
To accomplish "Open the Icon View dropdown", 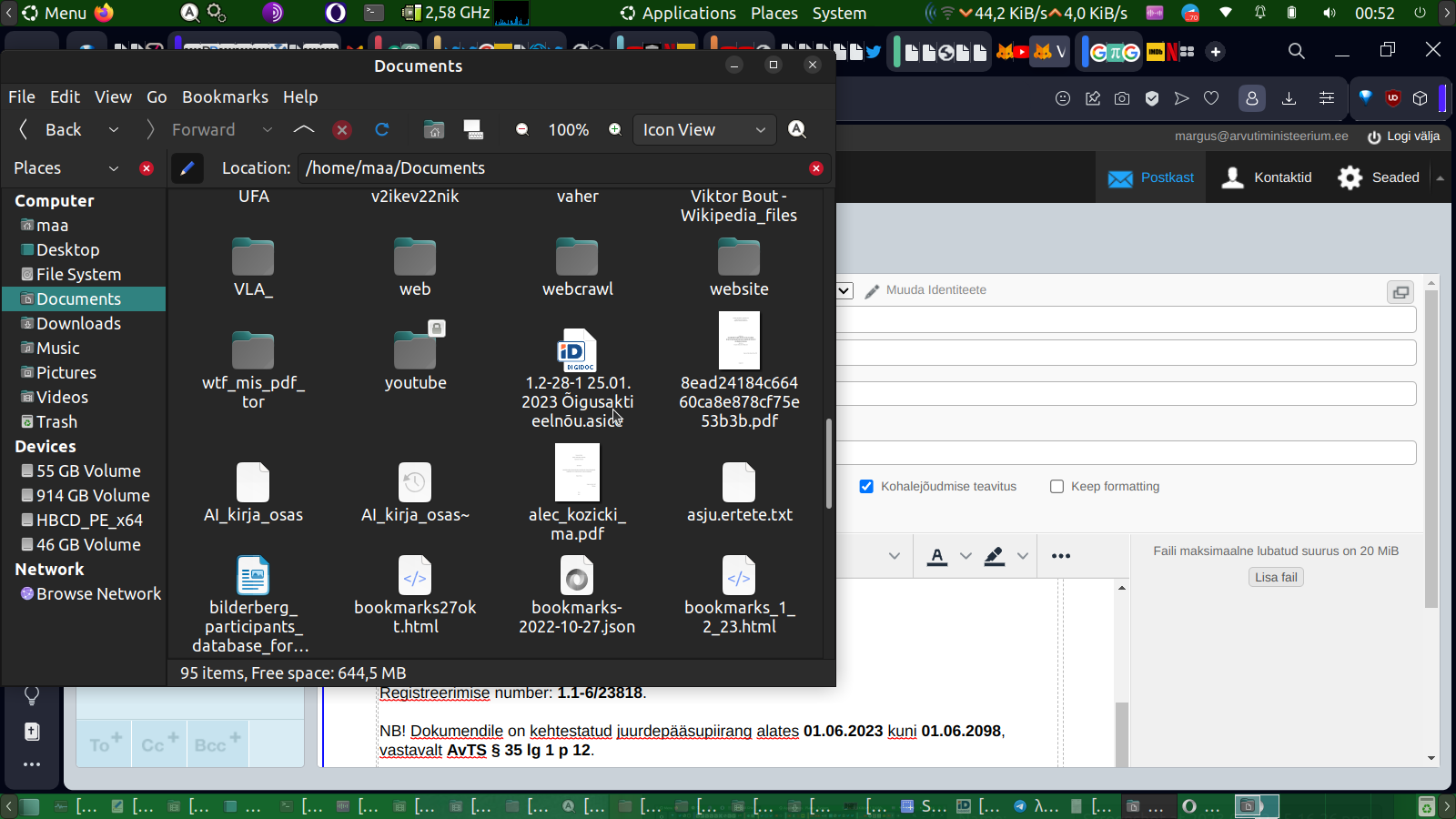I will (704, 130).
